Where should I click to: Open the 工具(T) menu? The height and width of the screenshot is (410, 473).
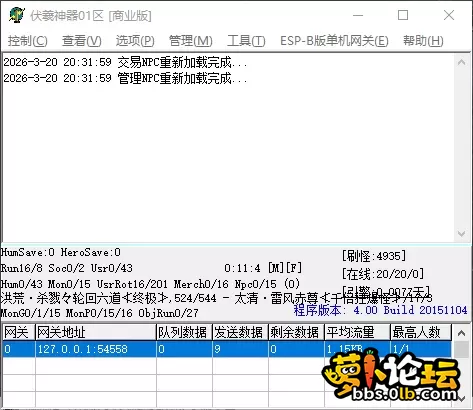pos(246,41)
